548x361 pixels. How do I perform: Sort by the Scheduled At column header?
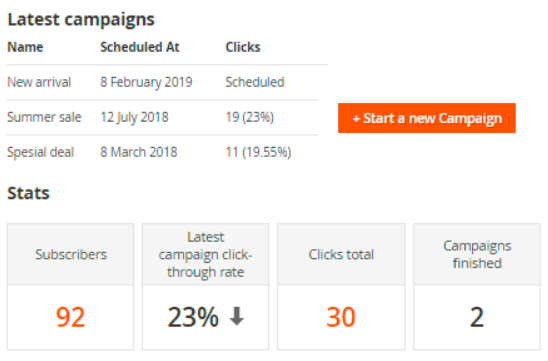140,47
